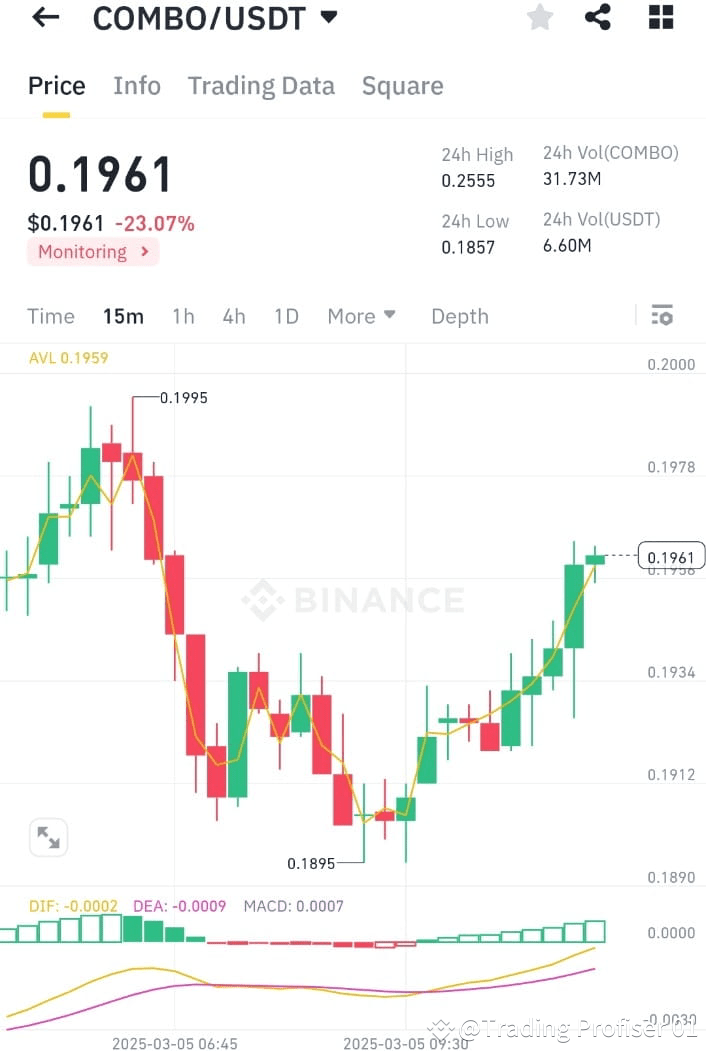Expand the More timeframes dropdown
706x1051 pixels.
pos(360,316)
